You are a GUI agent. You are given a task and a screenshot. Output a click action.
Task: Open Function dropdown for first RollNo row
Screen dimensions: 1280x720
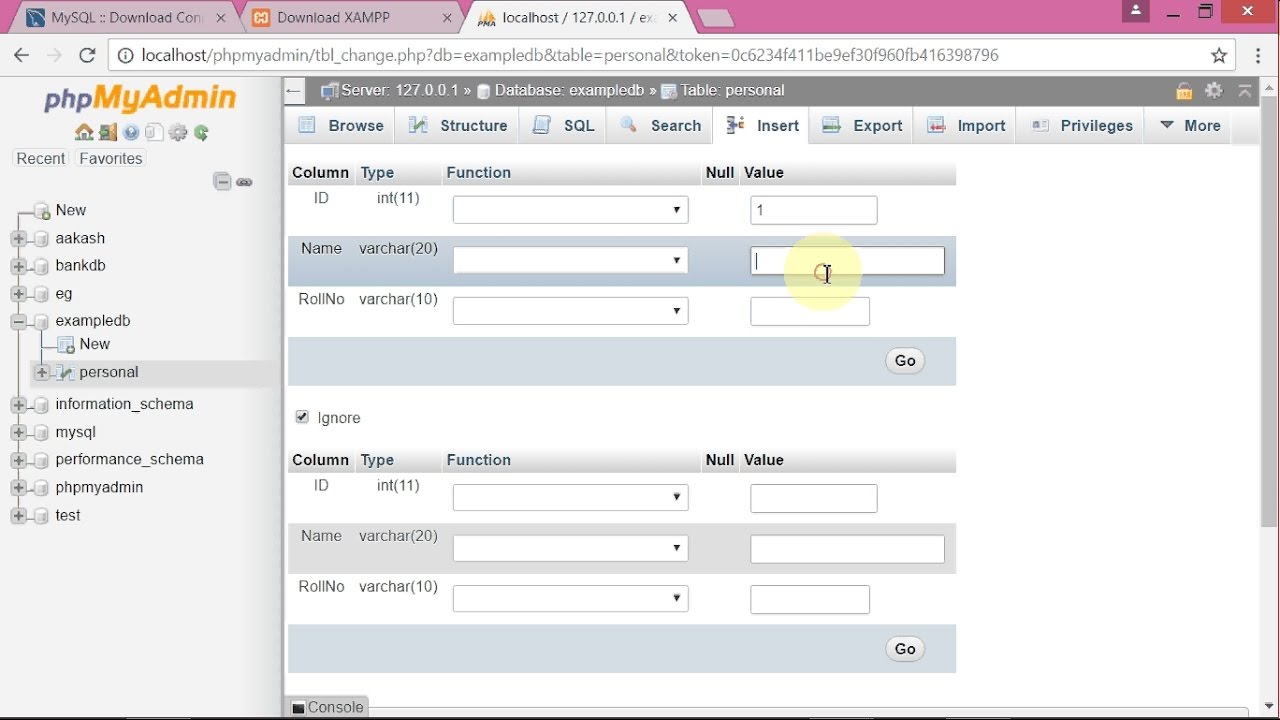[570, 311]
